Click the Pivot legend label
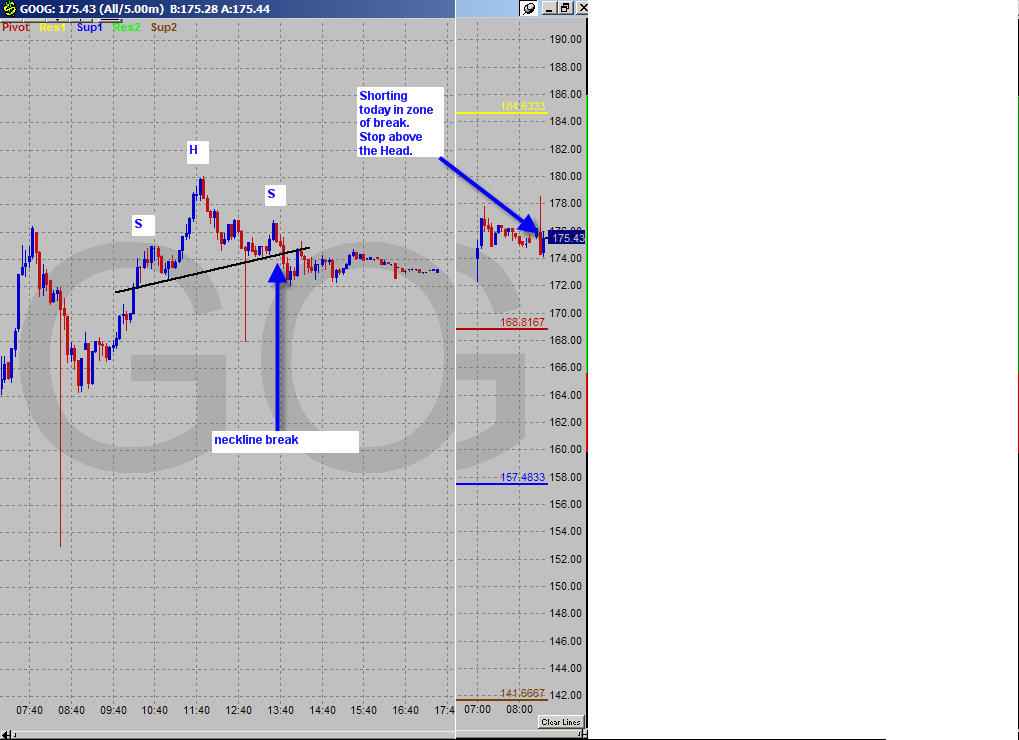This screenshot has width=1019, height=740. point(16,27)
